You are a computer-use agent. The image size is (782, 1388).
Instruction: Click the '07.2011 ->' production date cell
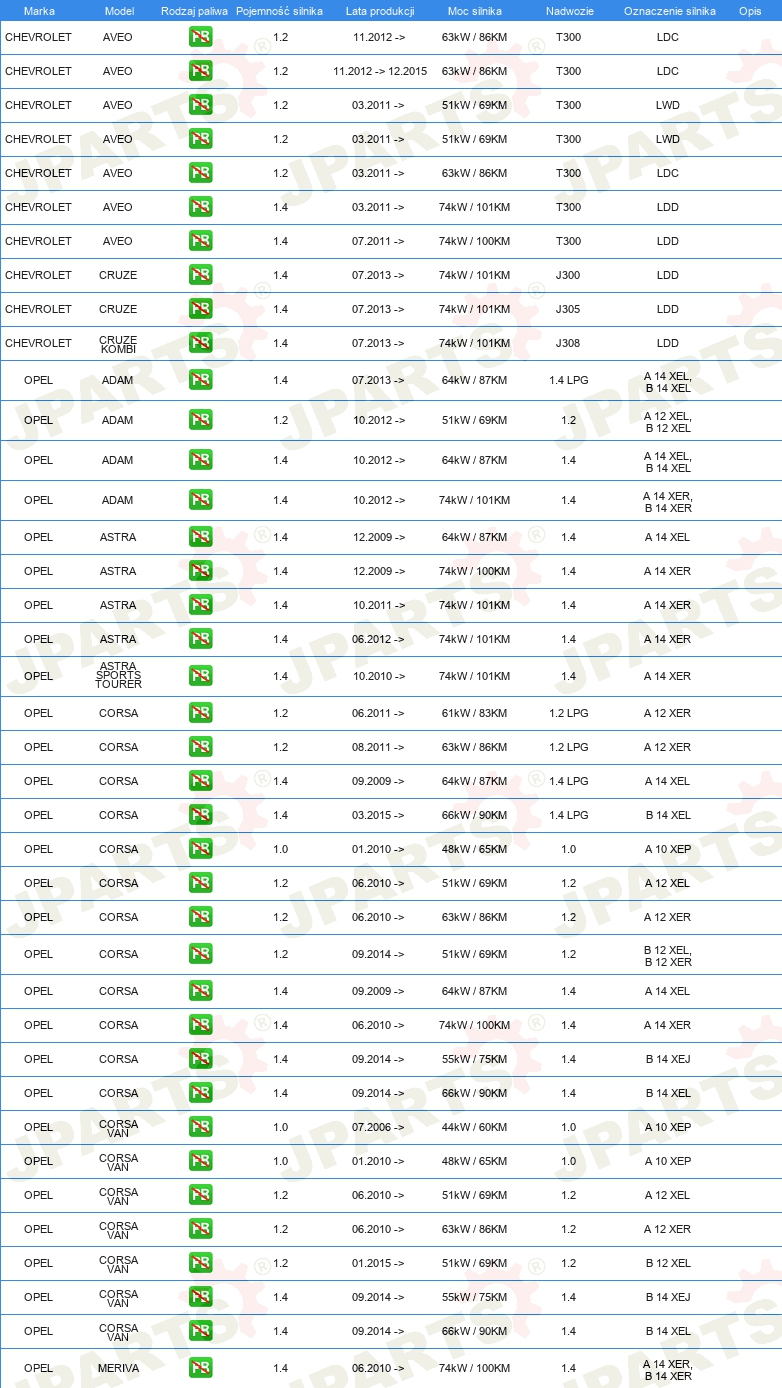coord(378,241)
